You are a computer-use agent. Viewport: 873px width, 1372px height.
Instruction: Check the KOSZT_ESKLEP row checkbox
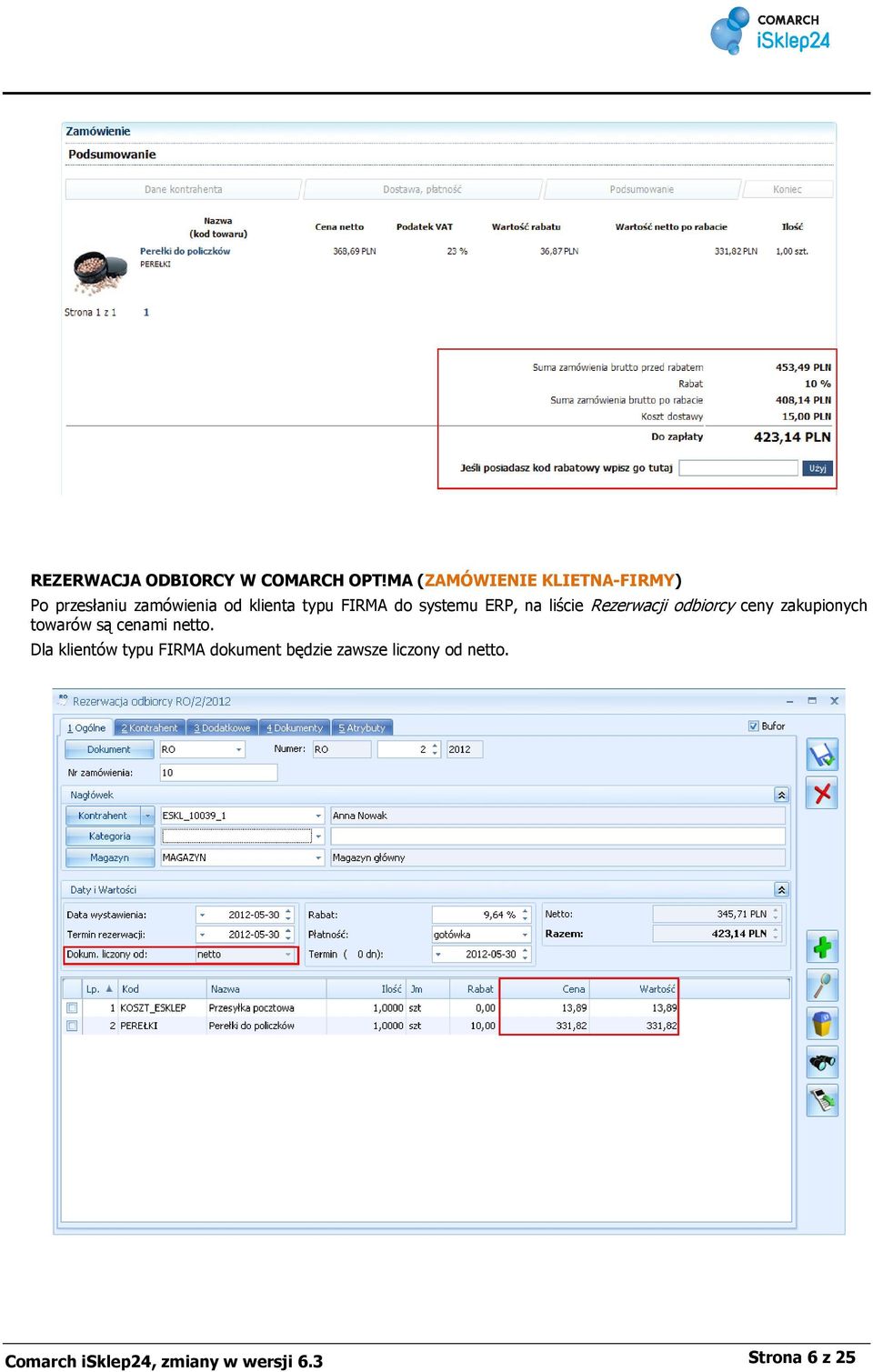72,1007
